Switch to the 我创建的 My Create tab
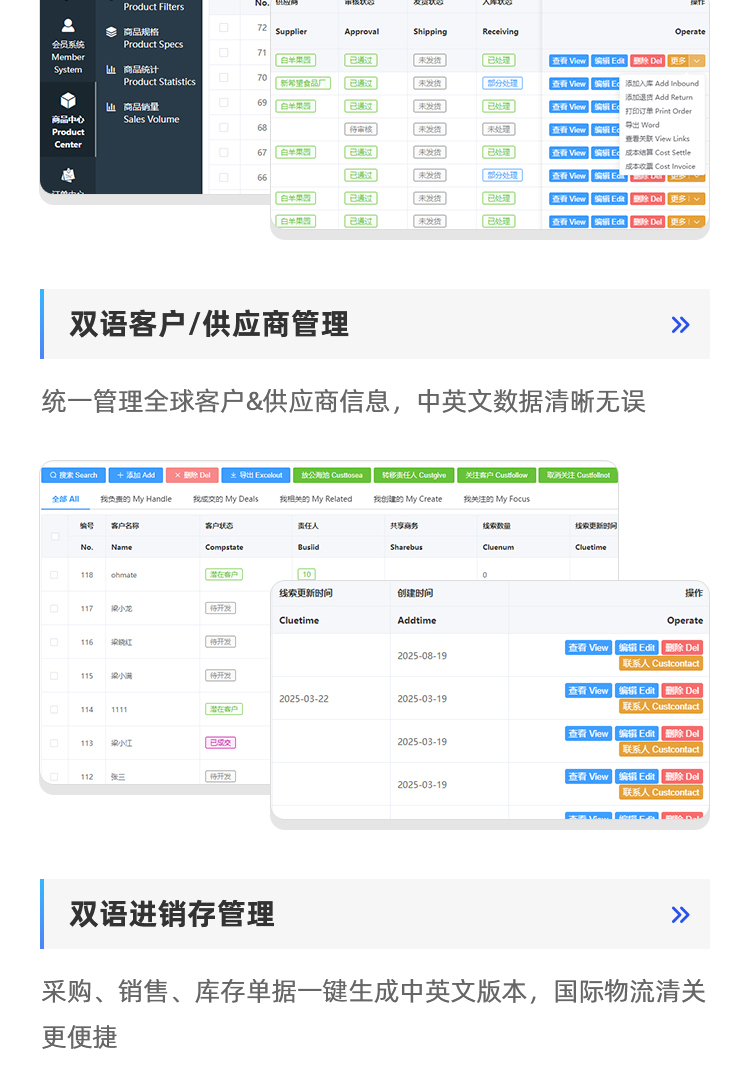The image size is (750, 1077). 407,499
